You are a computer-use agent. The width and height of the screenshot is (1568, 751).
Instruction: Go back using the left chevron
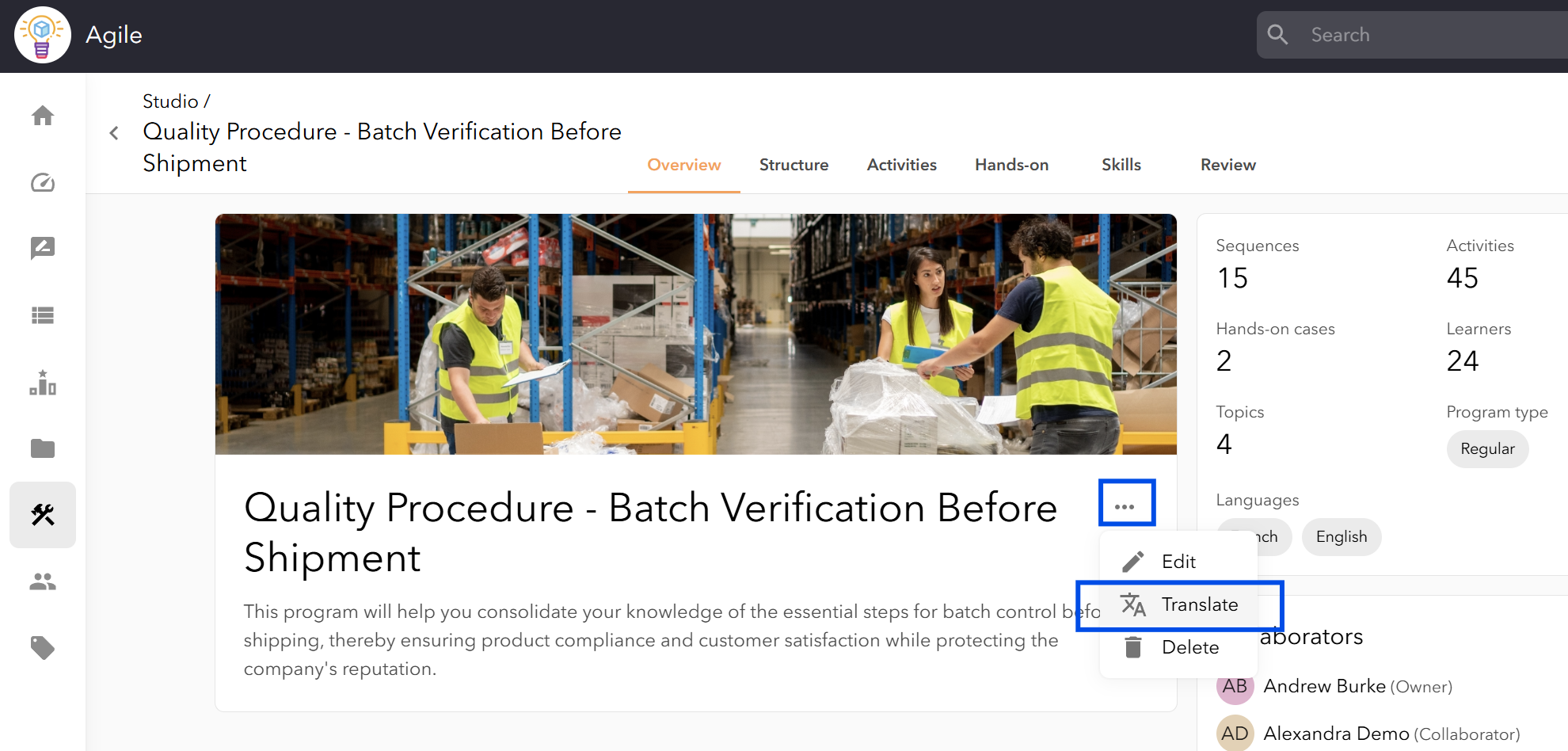pyautogui.click(x=114, y=132)
